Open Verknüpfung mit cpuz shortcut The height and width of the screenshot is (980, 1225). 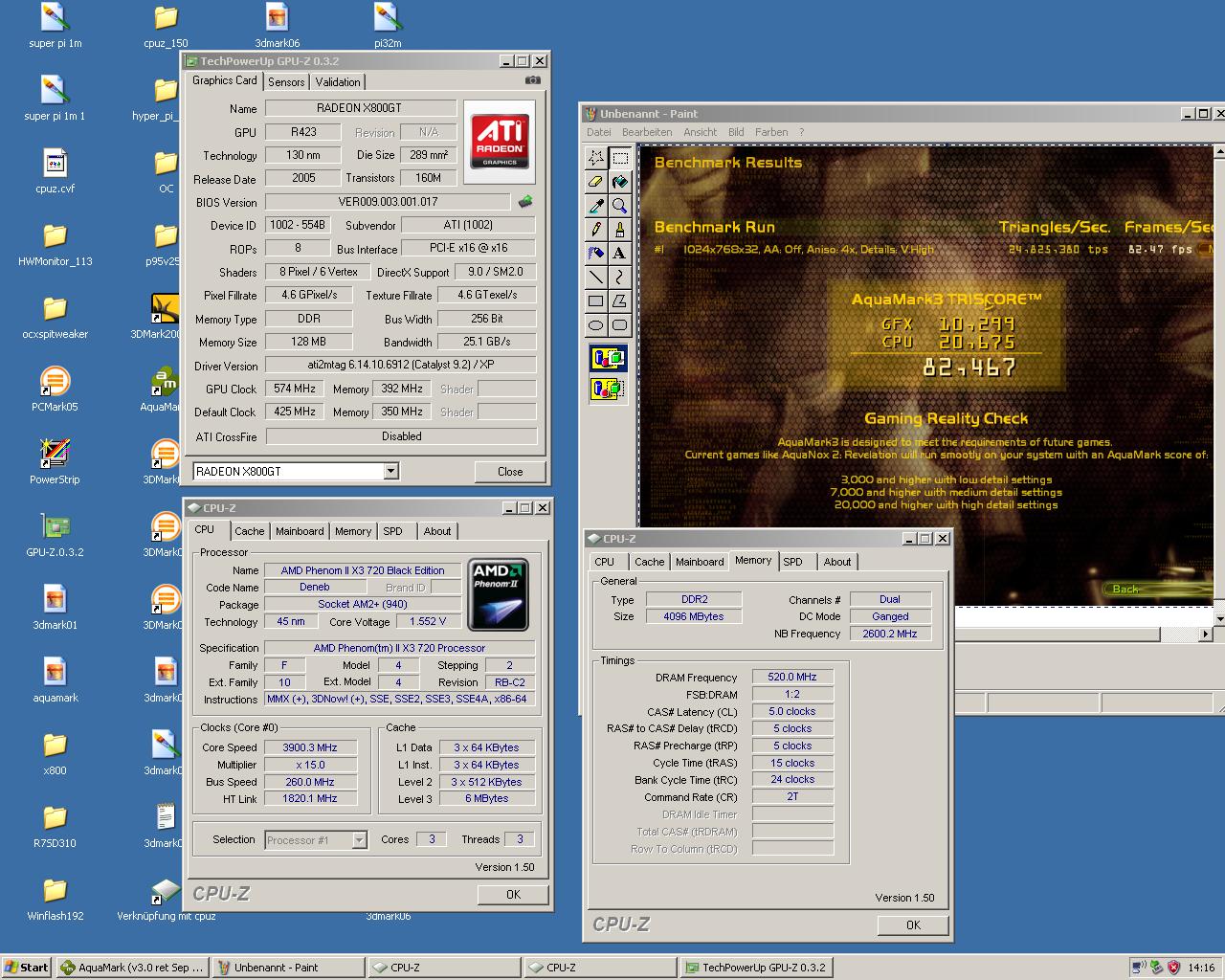pyautogui.click(x=166, y=900)
